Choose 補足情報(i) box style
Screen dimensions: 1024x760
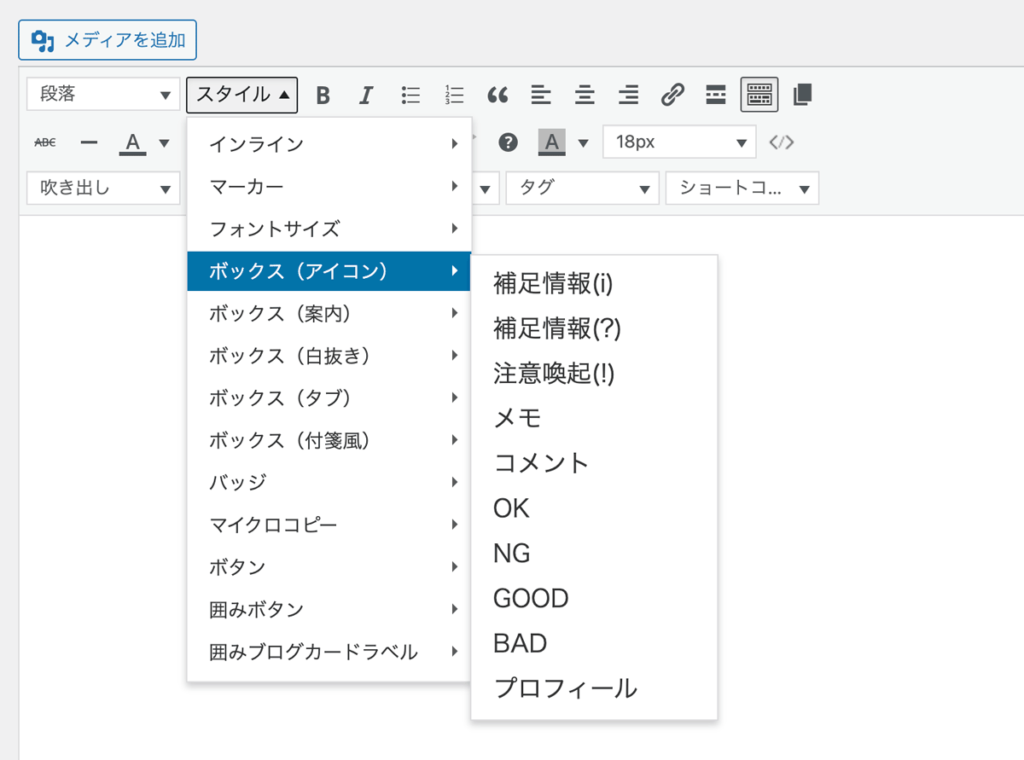[594, 283]
